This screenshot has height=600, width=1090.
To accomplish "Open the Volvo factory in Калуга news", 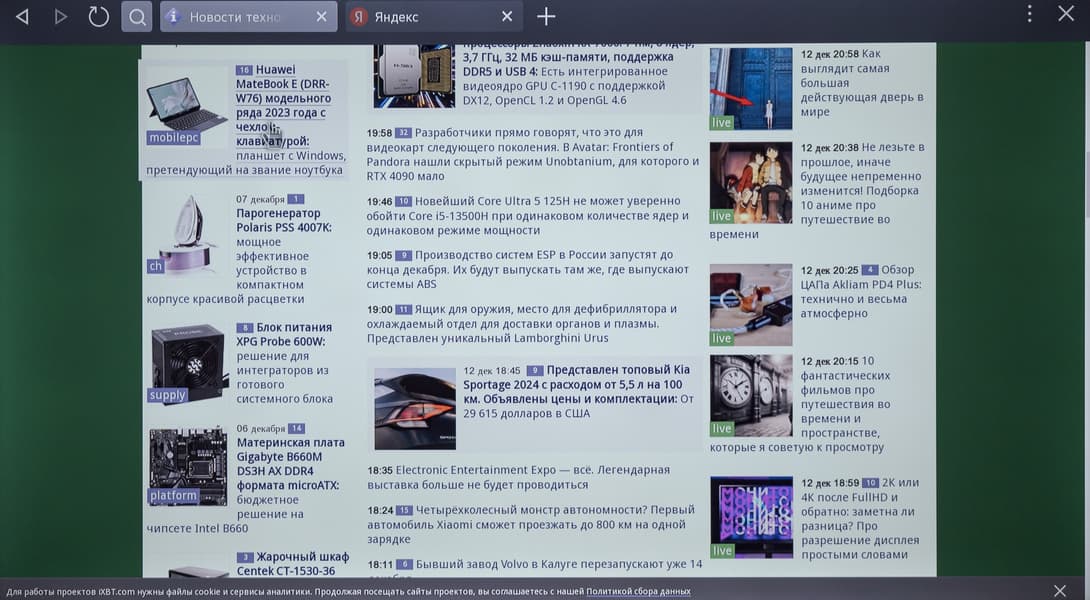I will click(535, 565).
